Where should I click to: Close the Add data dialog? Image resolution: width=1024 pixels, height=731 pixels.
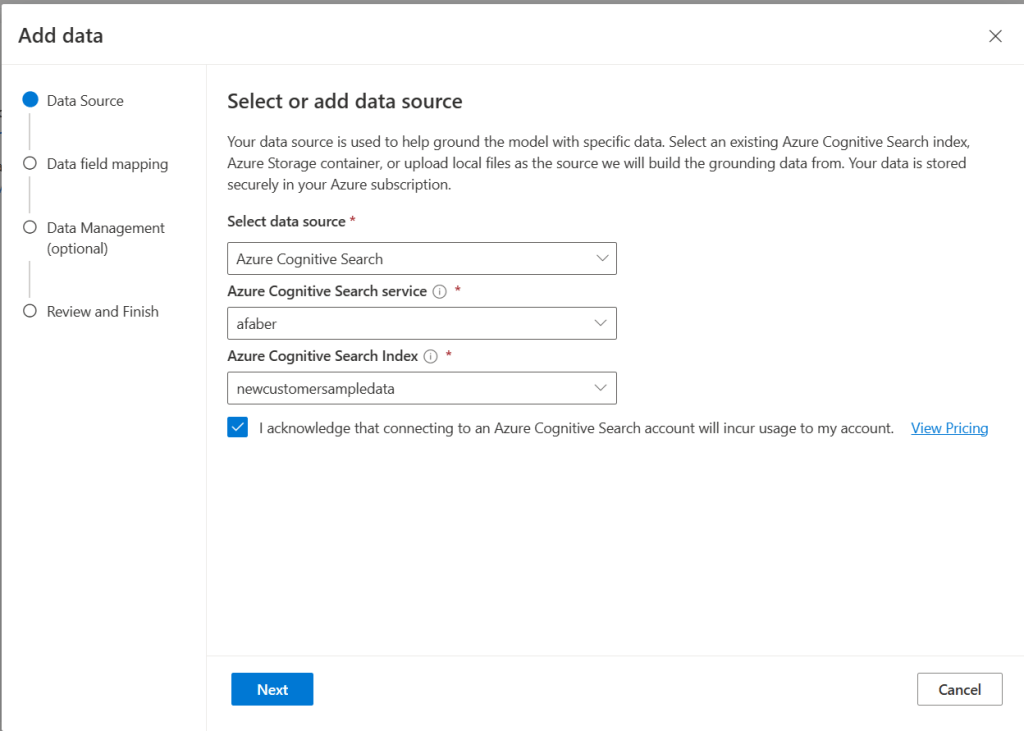995,36
